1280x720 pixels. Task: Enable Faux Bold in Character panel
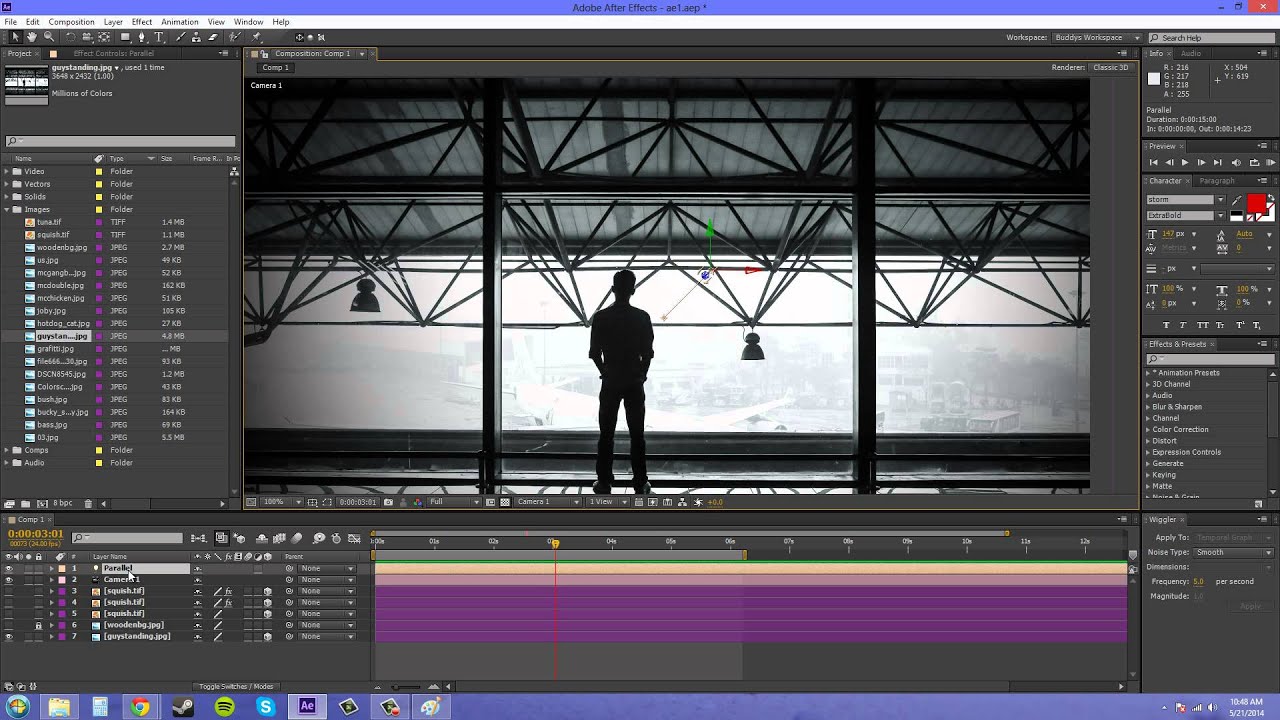point(1166,325)
